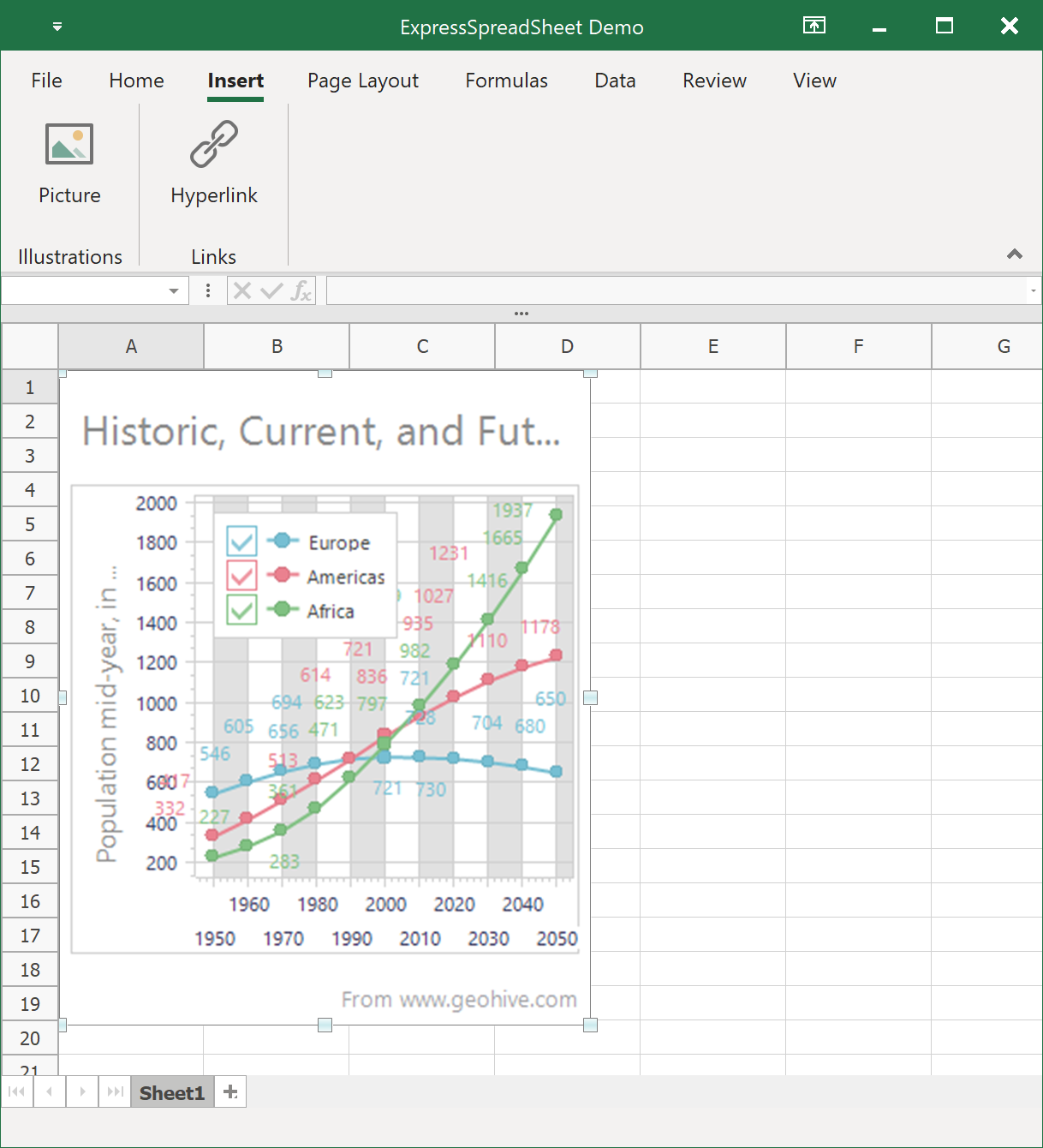1043x1148 pixels.
Task: Select the Sheet1 tab
Action: click(172, 1093)
